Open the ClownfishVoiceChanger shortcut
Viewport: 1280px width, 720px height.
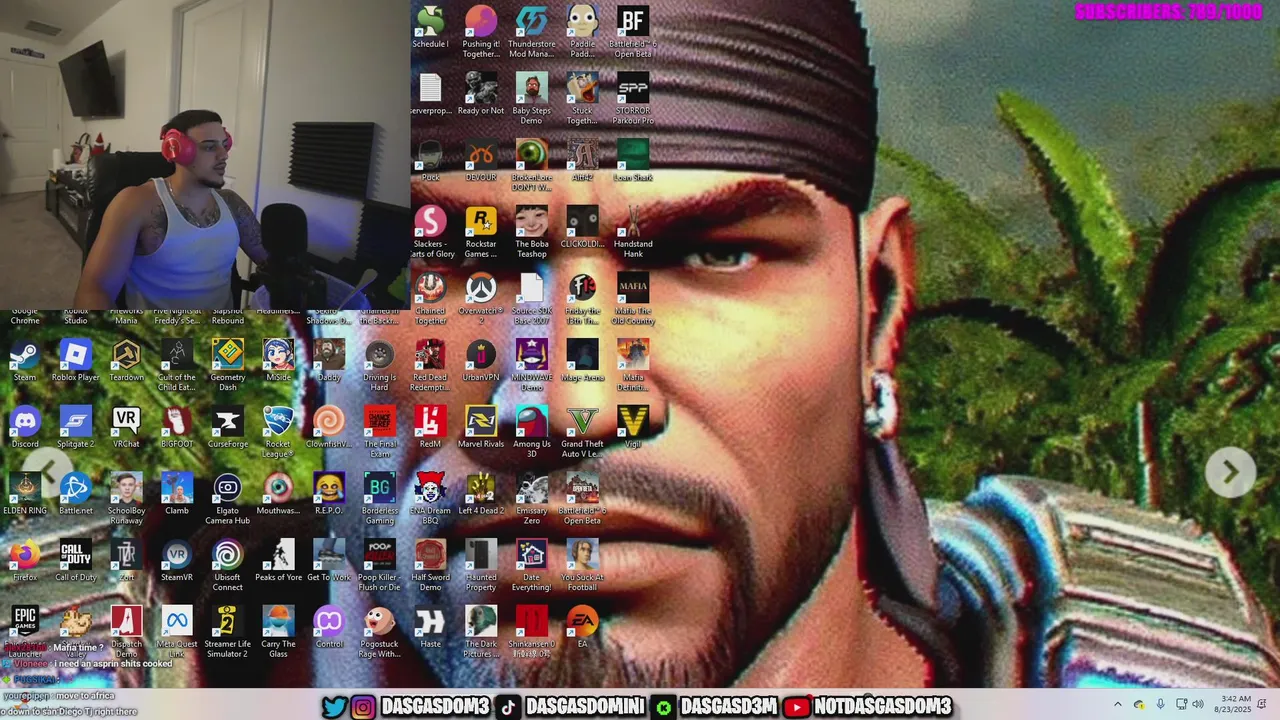(329, 428)
